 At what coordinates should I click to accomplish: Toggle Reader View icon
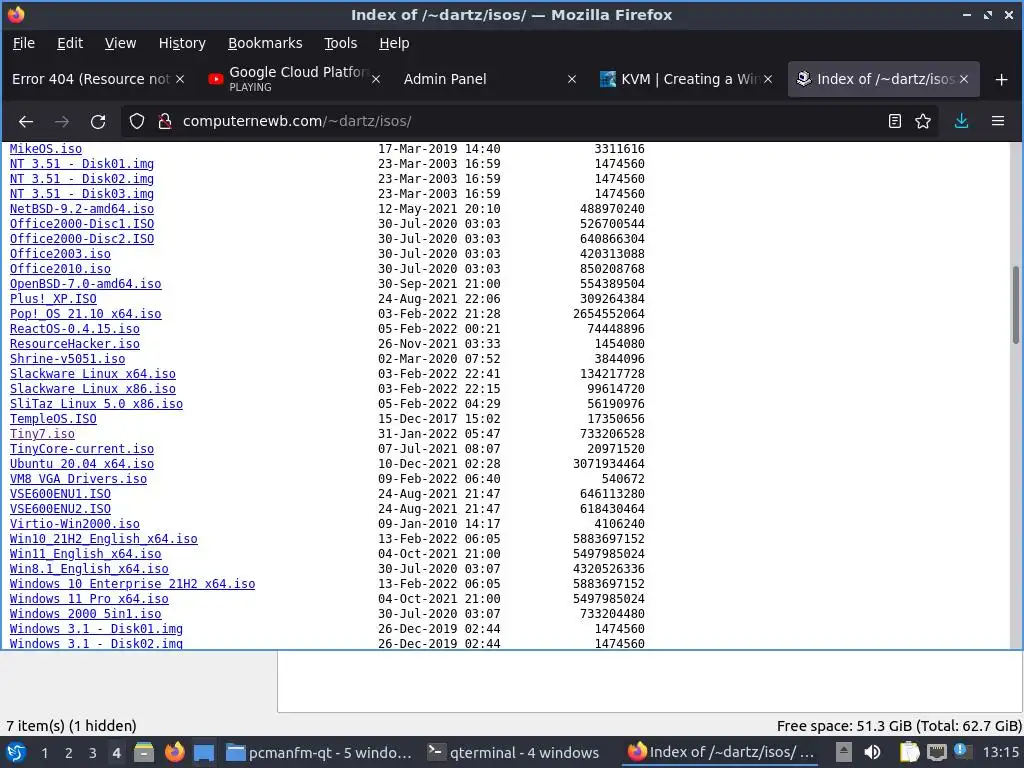(895, 121)
